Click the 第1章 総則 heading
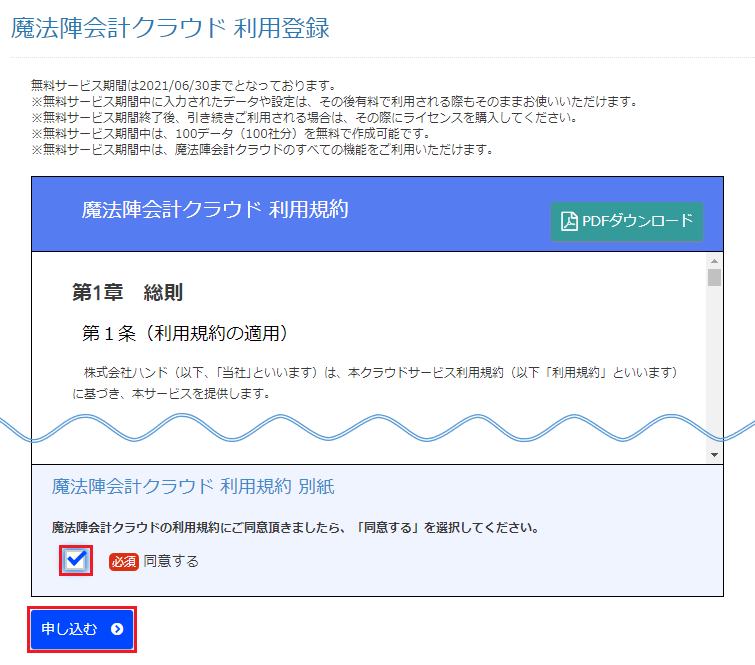755x665 pixels. tap(127, 292)
